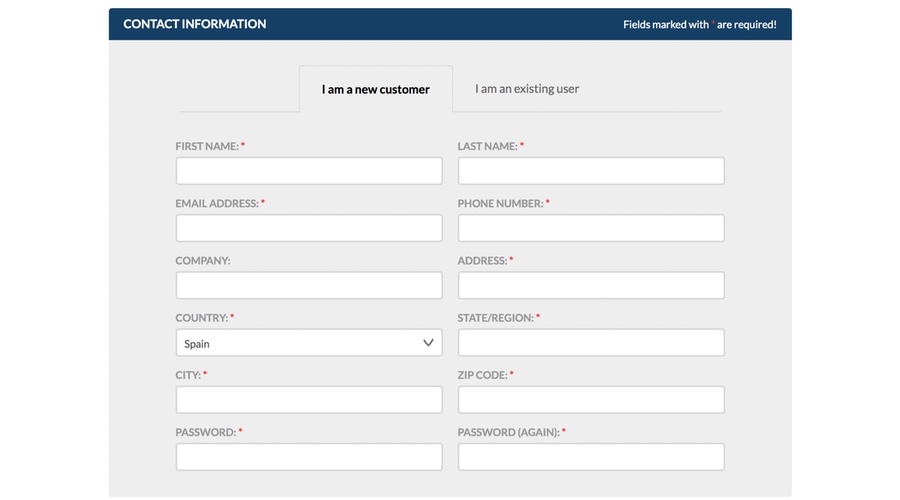Click the Country label text

[x=201, y=318]
